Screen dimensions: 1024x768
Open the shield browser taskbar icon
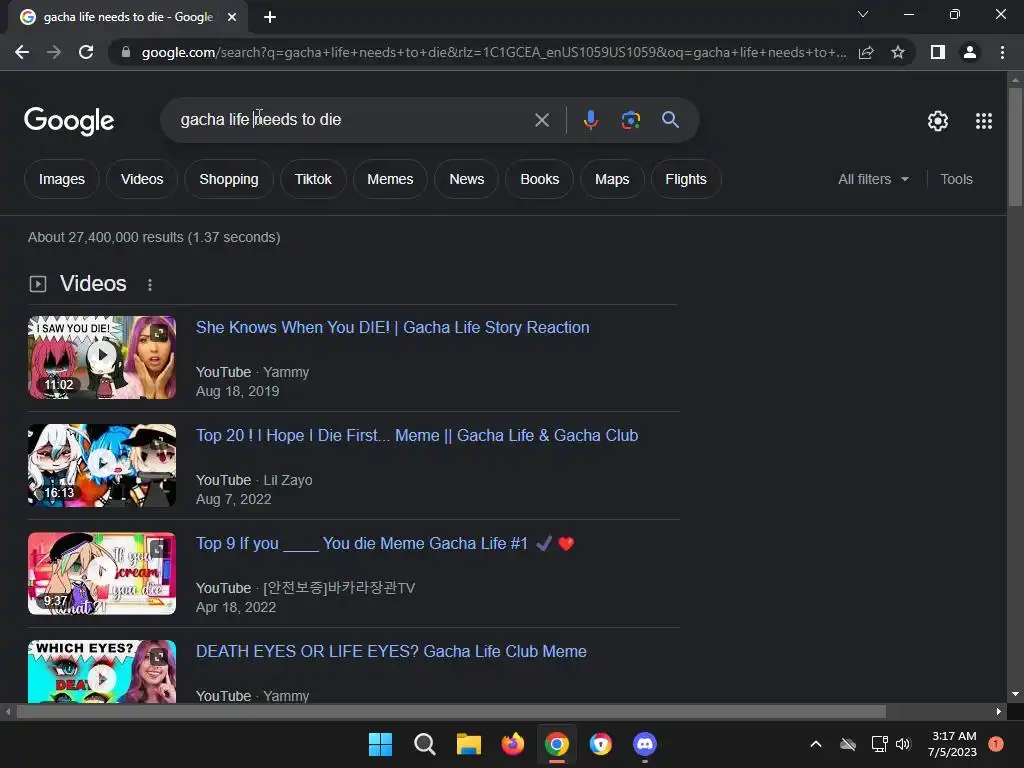click(x=601, y=744)
